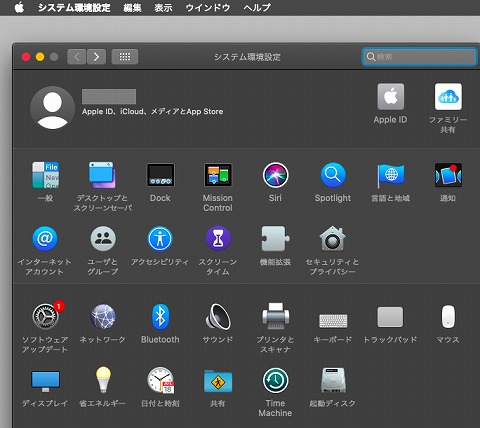Open Time Machine preferences

coord(275,380)
